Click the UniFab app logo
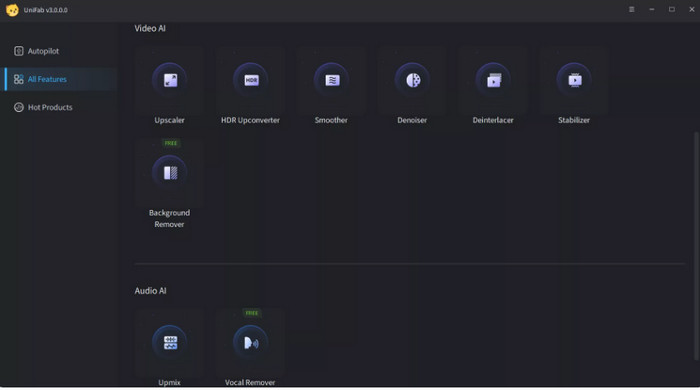This screenshot has width=700, height=390. (x=12, y=10)
